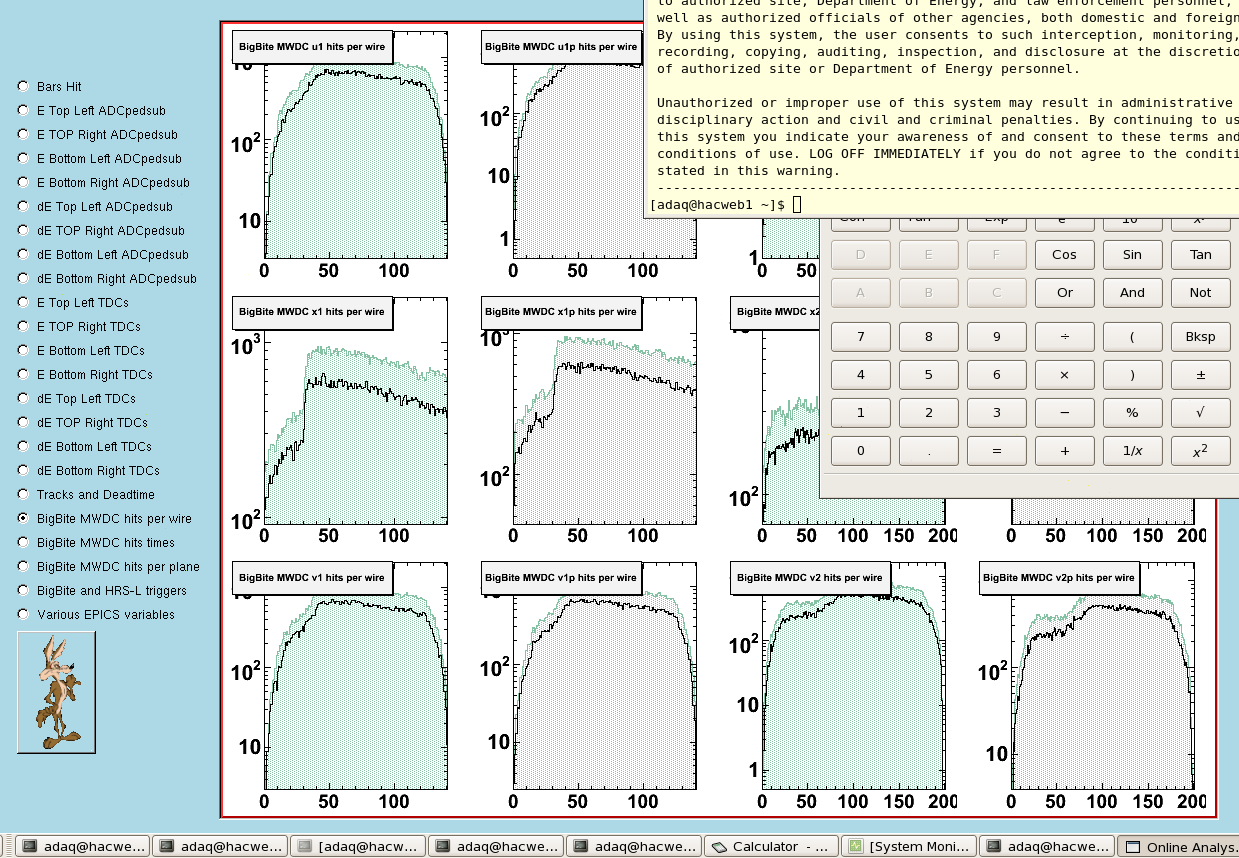Click the And button in Calculator

coord(1132,293)
